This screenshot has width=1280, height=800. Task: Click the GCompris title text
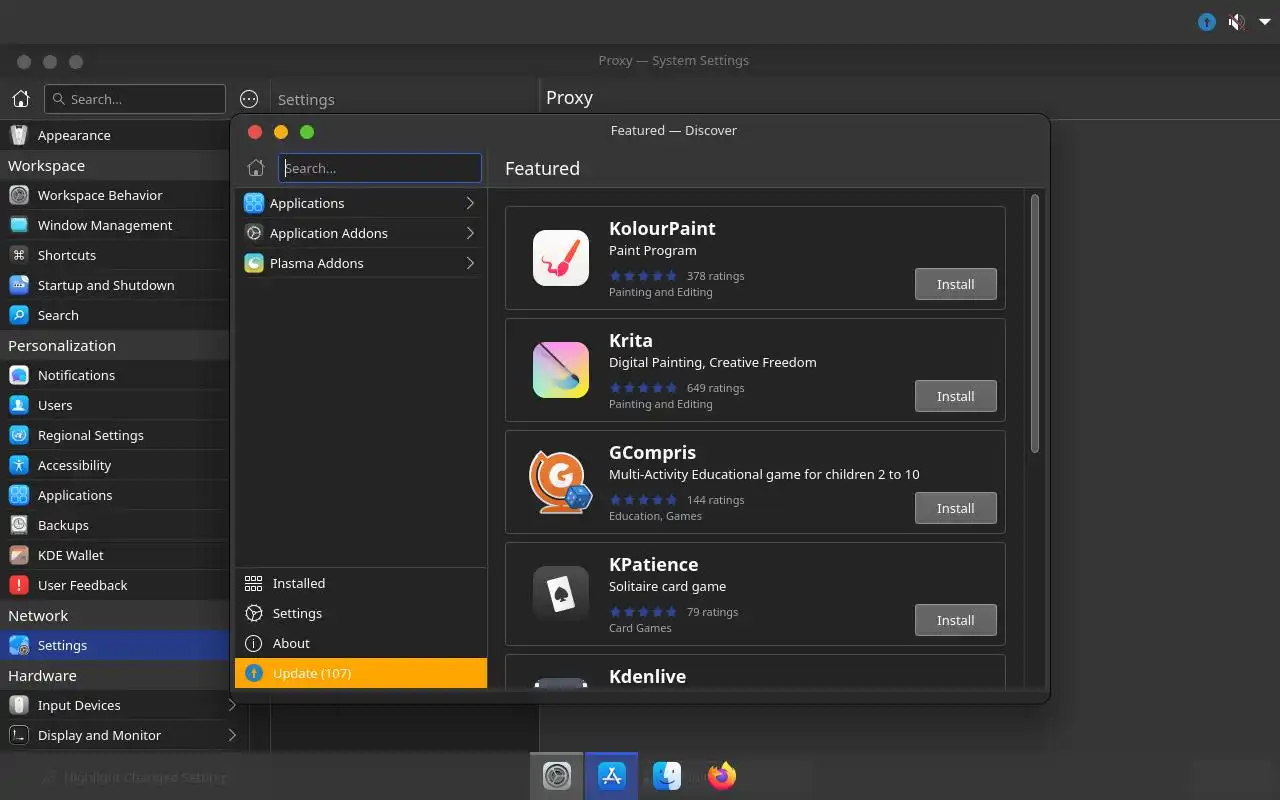pyautogui.click(x=652, y=452)
